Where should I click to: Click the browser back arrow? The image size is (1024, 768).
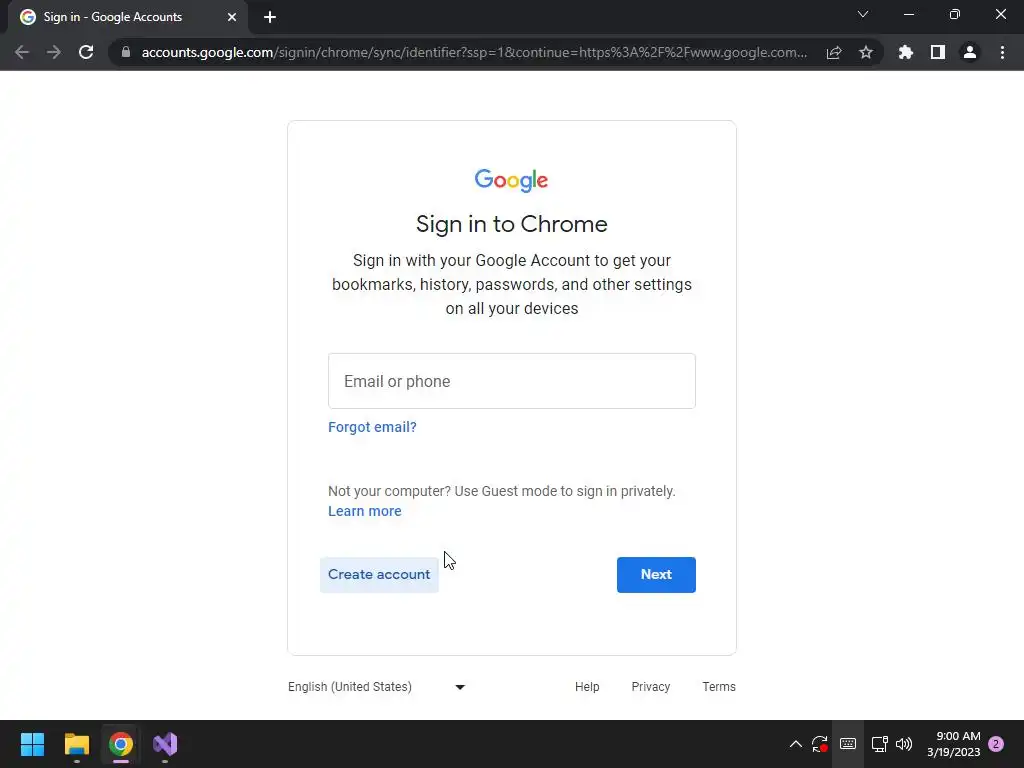point(22,52)
